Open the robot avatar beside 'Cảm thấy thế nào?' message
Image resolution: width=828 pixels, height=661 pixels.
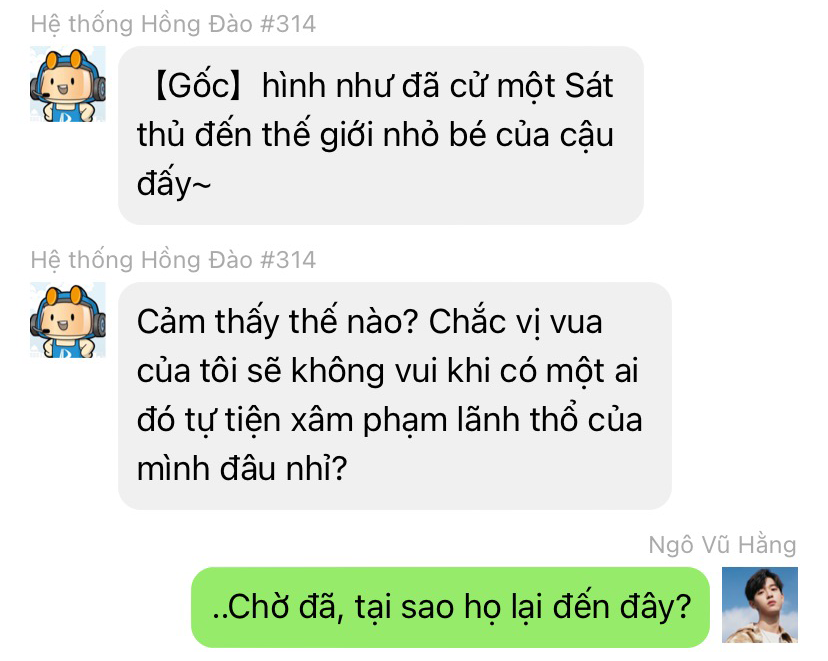(68, 320)
